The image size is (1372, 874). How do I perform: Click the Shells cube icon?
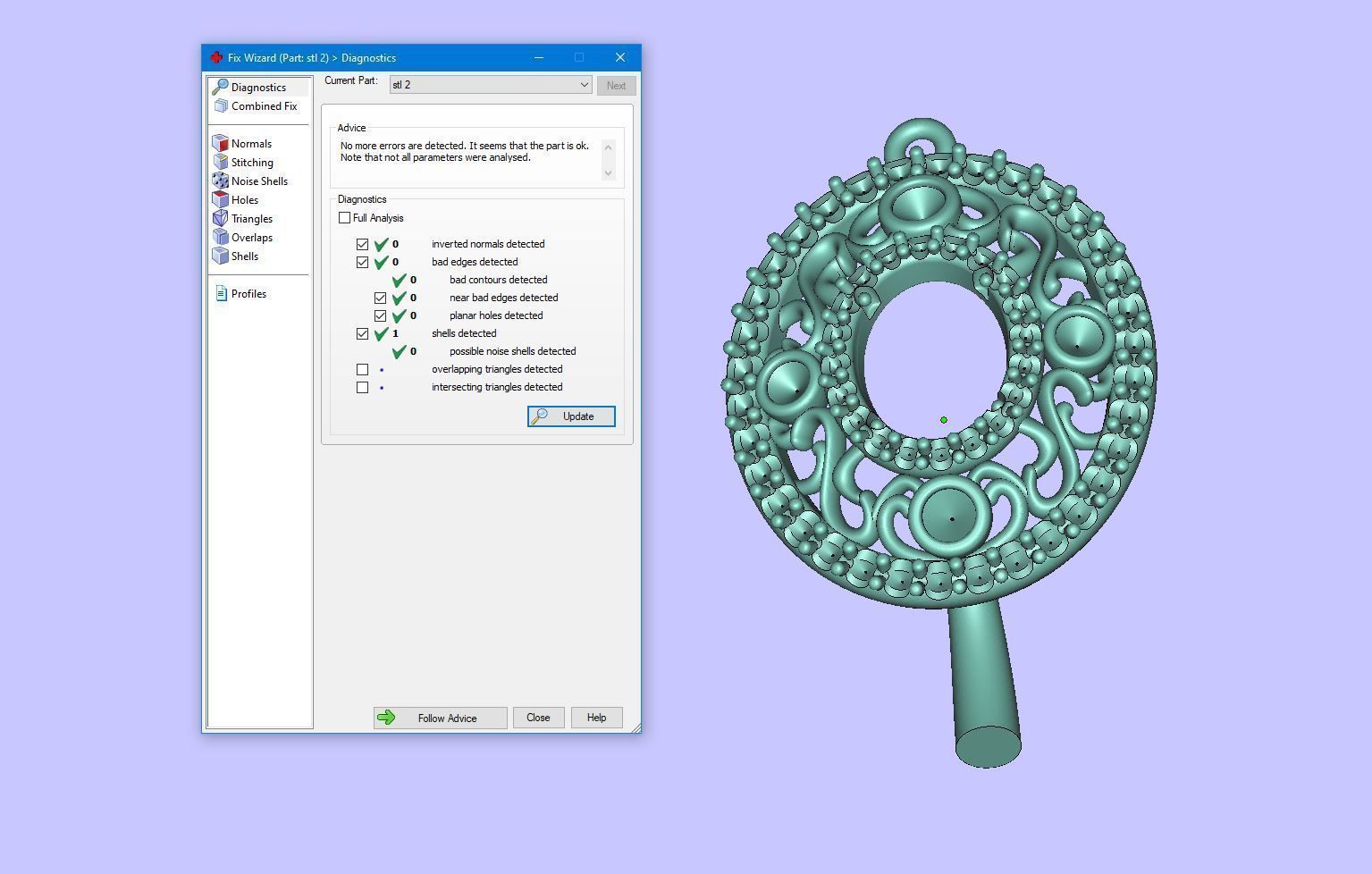click(221, 256)
